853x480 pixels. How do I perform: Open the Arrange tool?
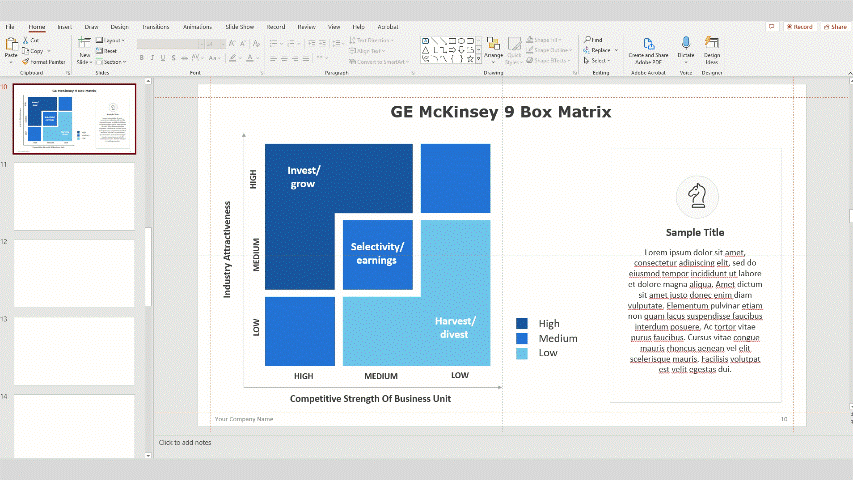(493, 48)
